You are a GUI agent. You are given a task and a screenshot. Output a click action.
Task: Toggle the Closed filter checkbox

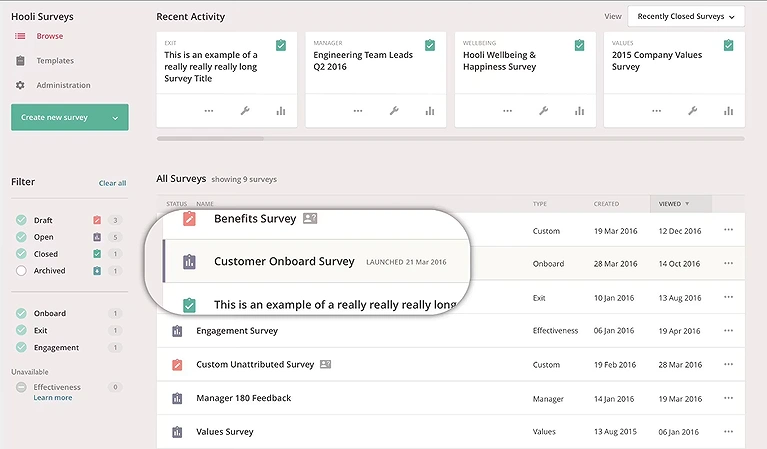[21, 253]
